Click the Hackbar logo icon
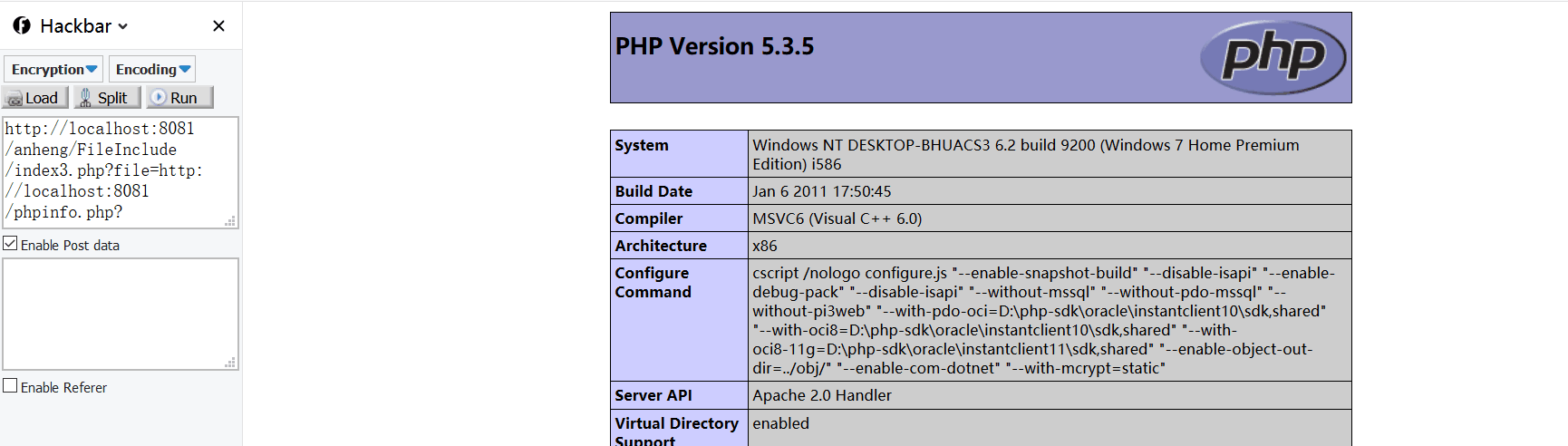 pos(22,25)
